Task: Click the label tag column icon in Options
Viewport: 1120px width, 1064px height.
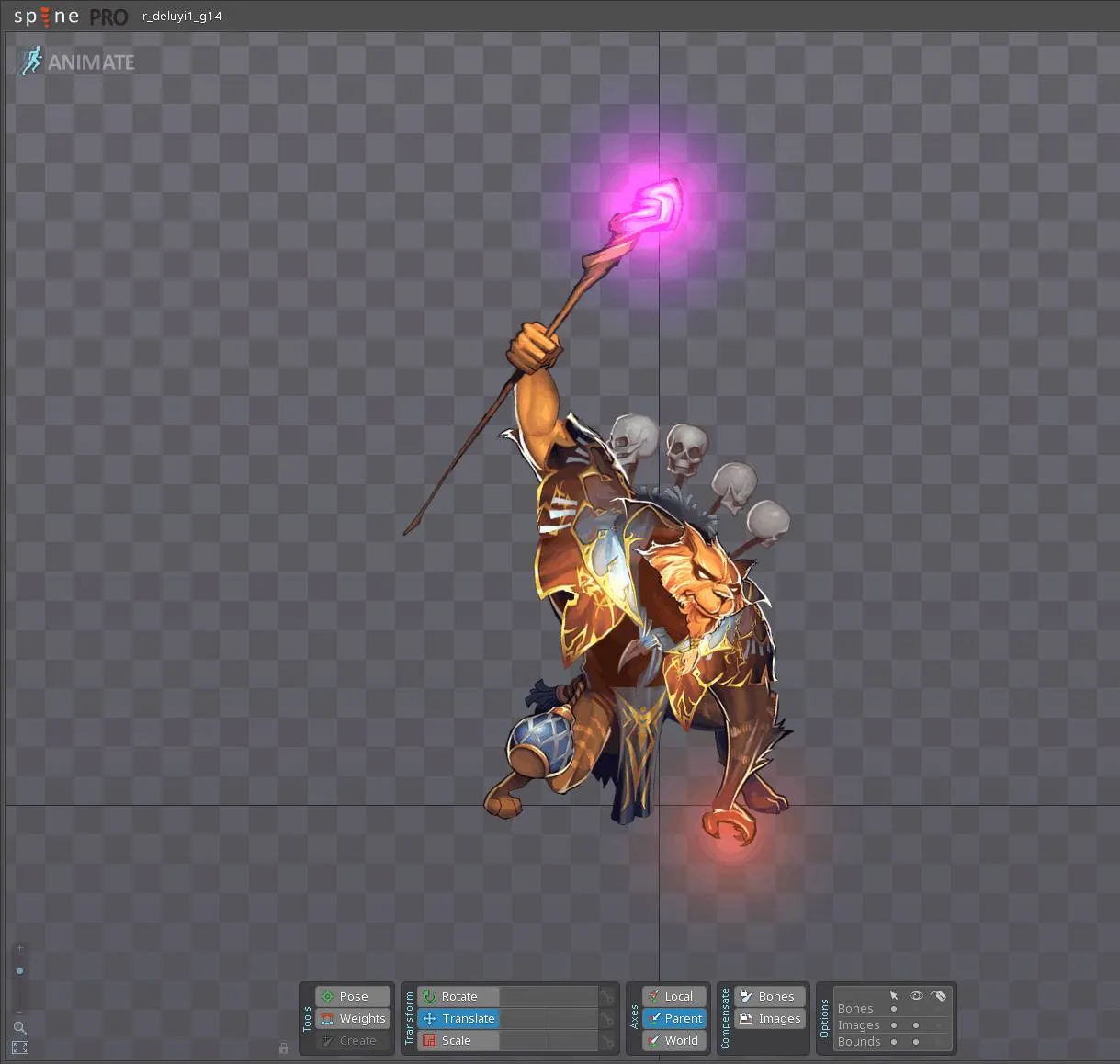Action: (x=938, y=996)
